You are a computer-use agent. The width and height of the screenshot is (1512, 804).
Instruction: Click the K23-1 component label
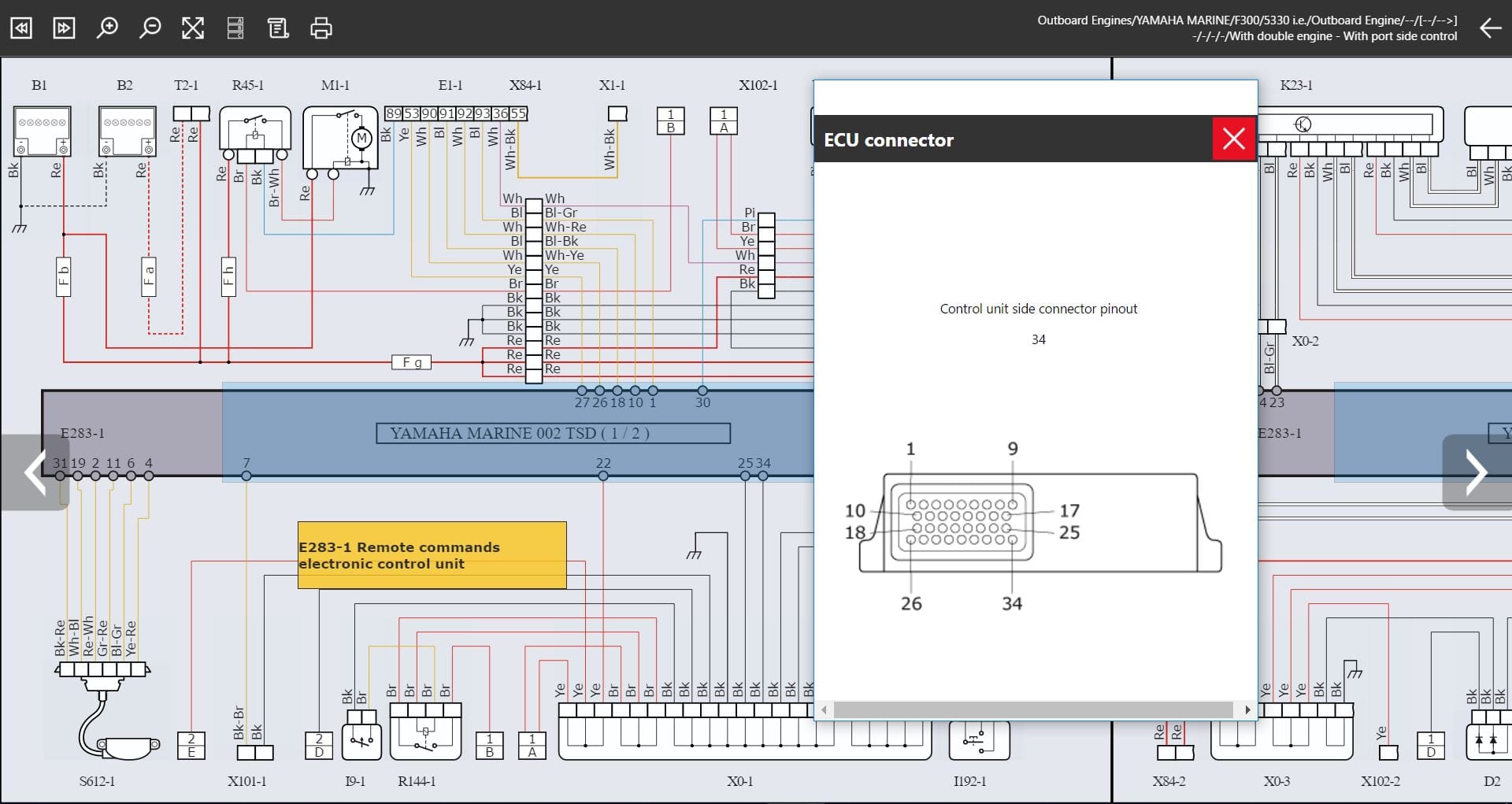[x=1296, y=85]
